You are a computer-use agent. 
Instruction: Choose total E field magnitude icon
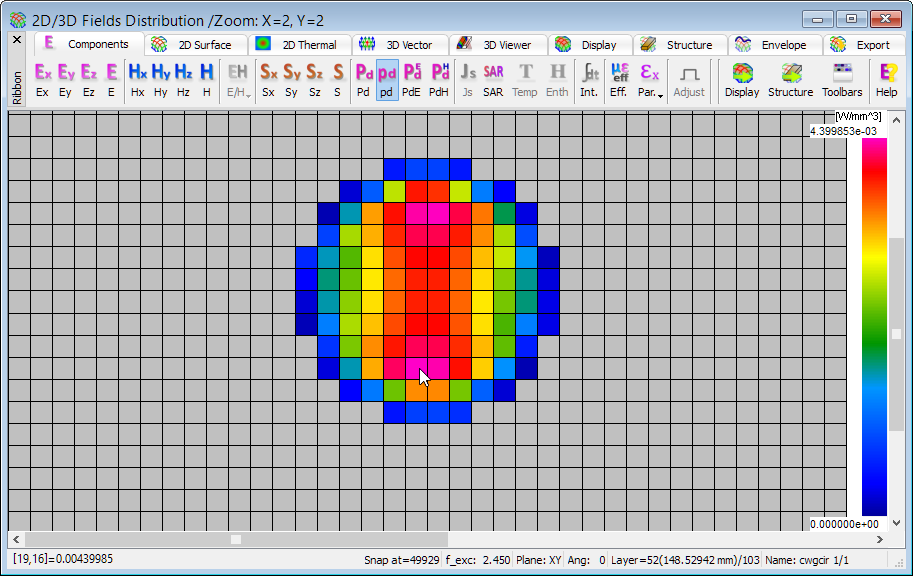[x=111, y=80]
